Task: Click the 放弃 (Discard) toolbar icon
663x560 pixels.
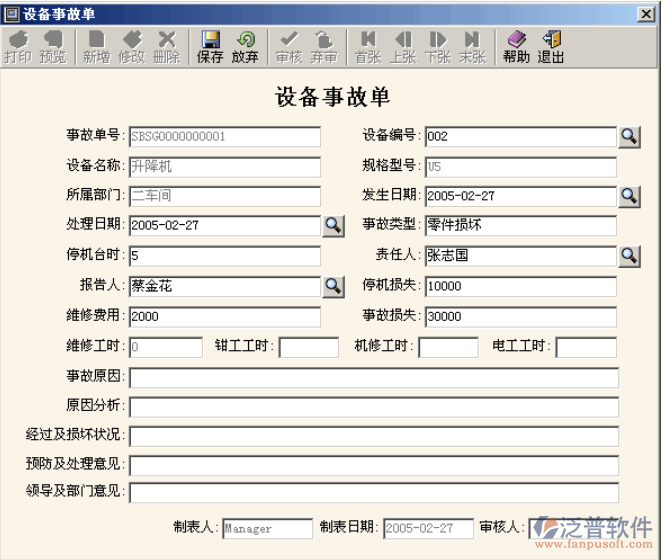Action: [245, 46]
